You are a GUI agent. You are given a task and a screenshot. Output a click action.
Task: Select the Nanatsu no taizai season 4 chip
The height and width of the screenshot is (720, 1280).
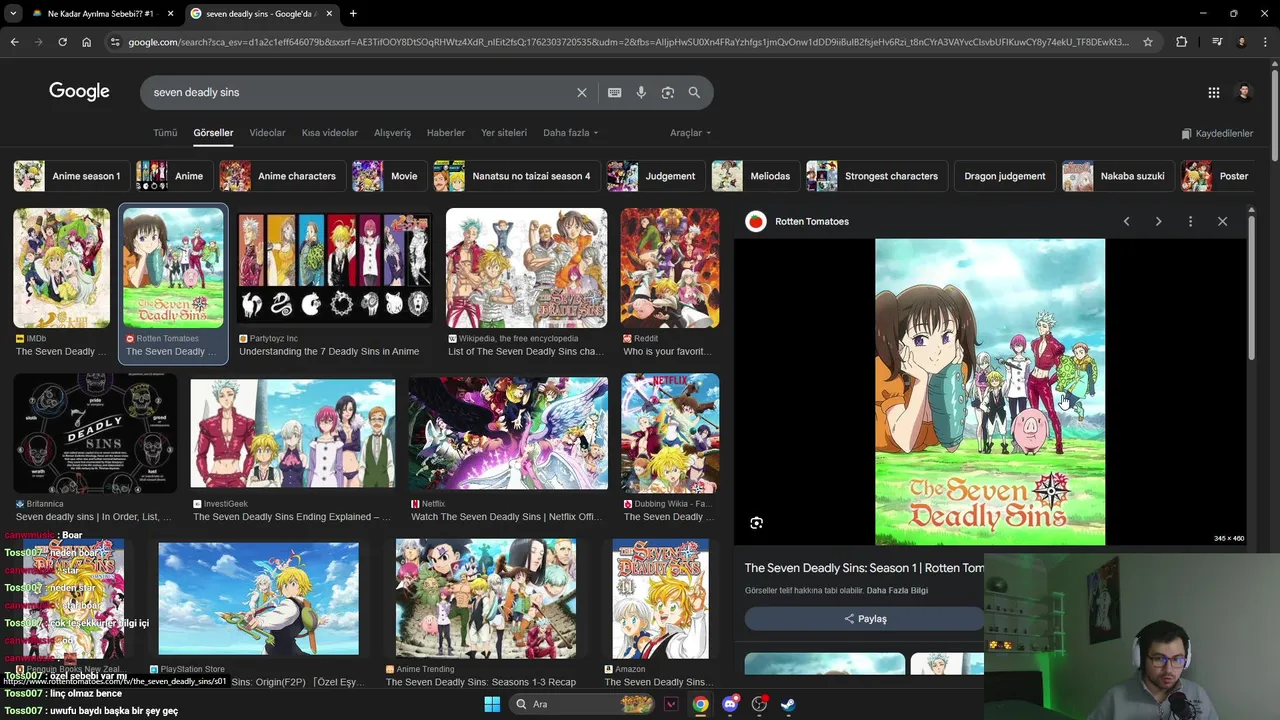click(x=516, y=176)
